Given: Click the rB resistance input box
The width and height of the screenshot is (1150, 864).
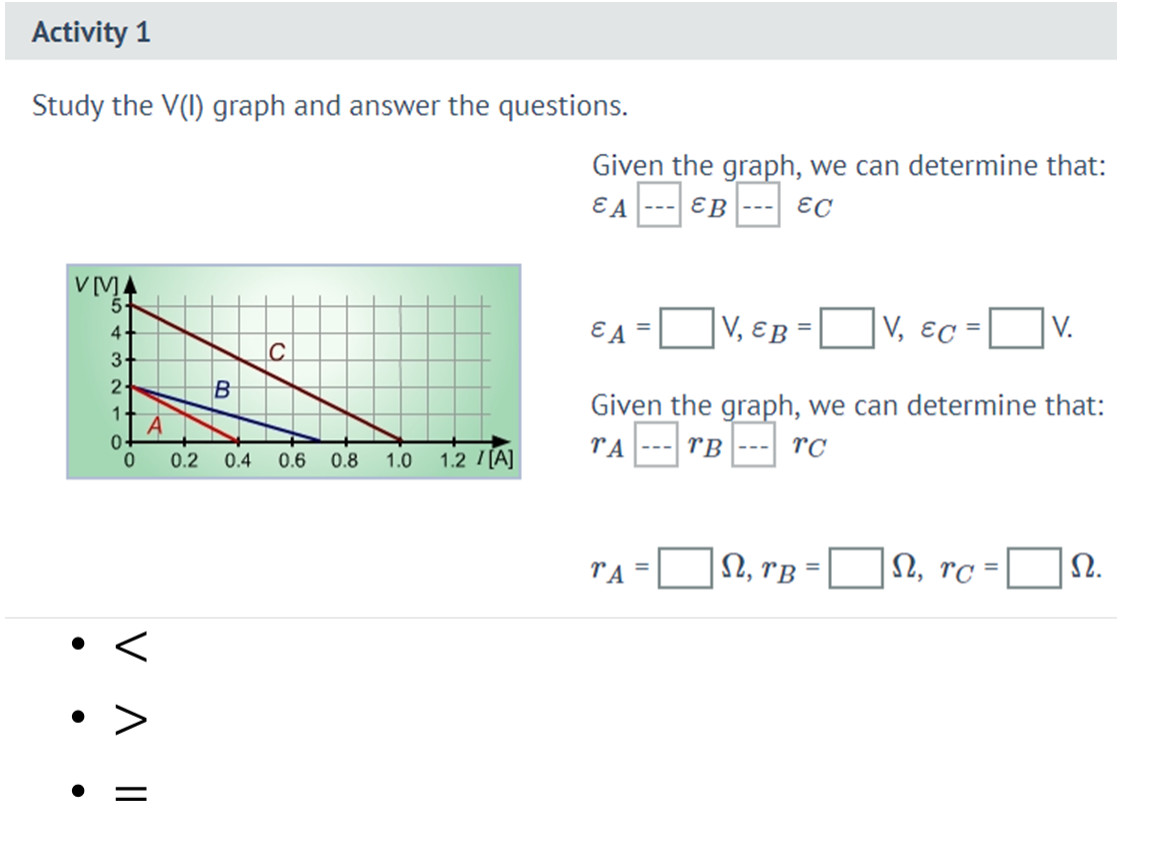Looking at the screenshot, I should pos(856,568).
